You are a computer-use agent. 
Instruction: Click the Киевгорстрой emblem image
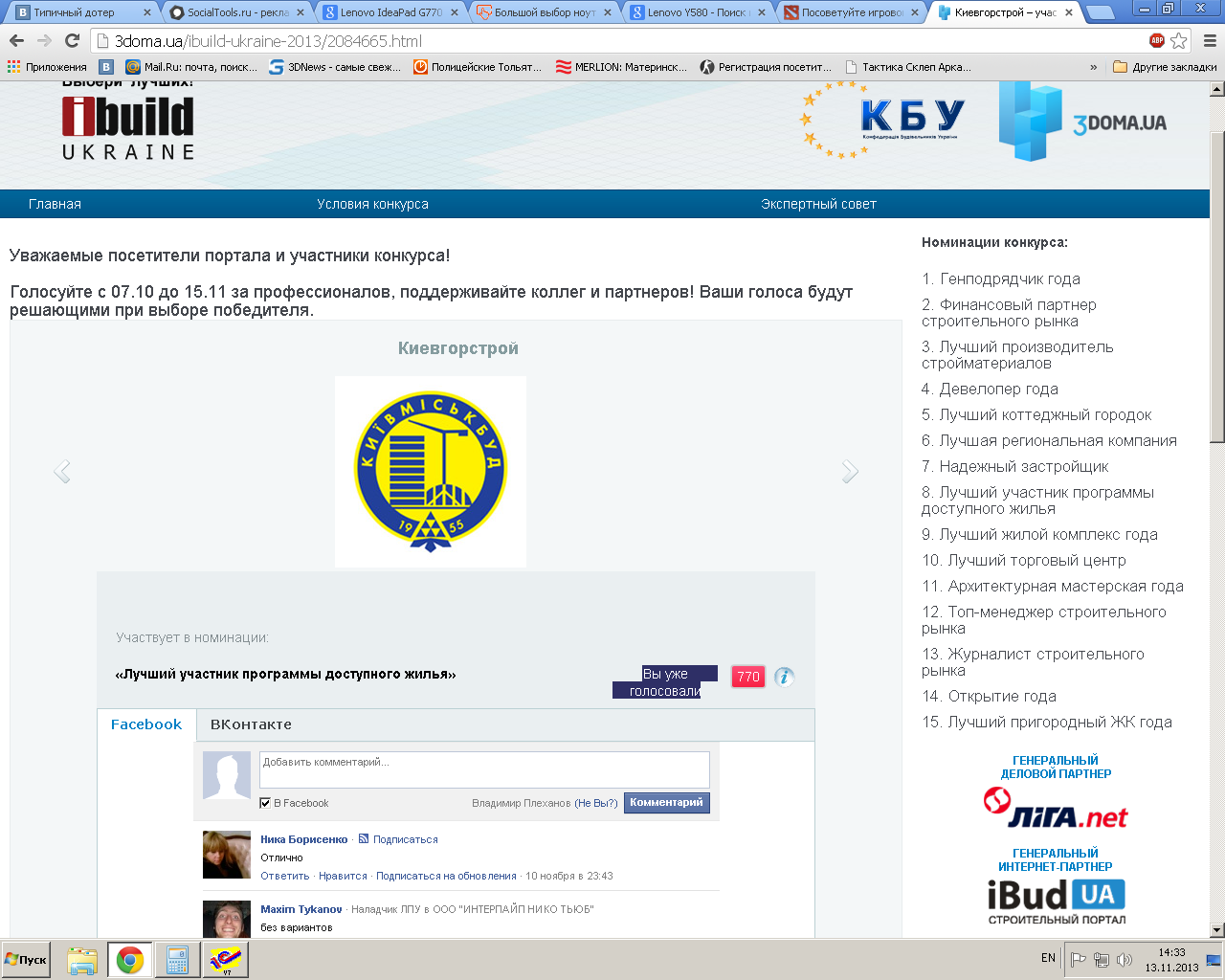click(431, 472)
